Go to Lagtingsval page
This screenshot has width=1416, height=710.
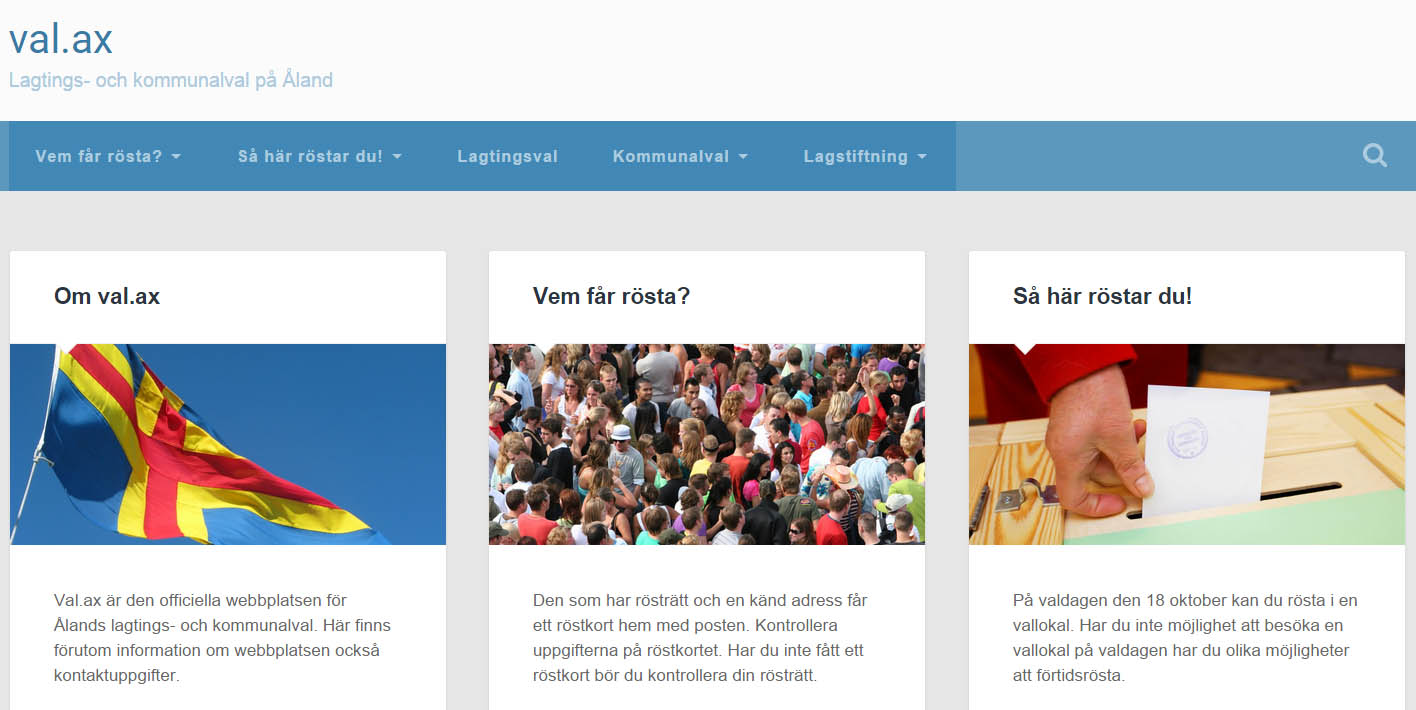coord(508,156)
